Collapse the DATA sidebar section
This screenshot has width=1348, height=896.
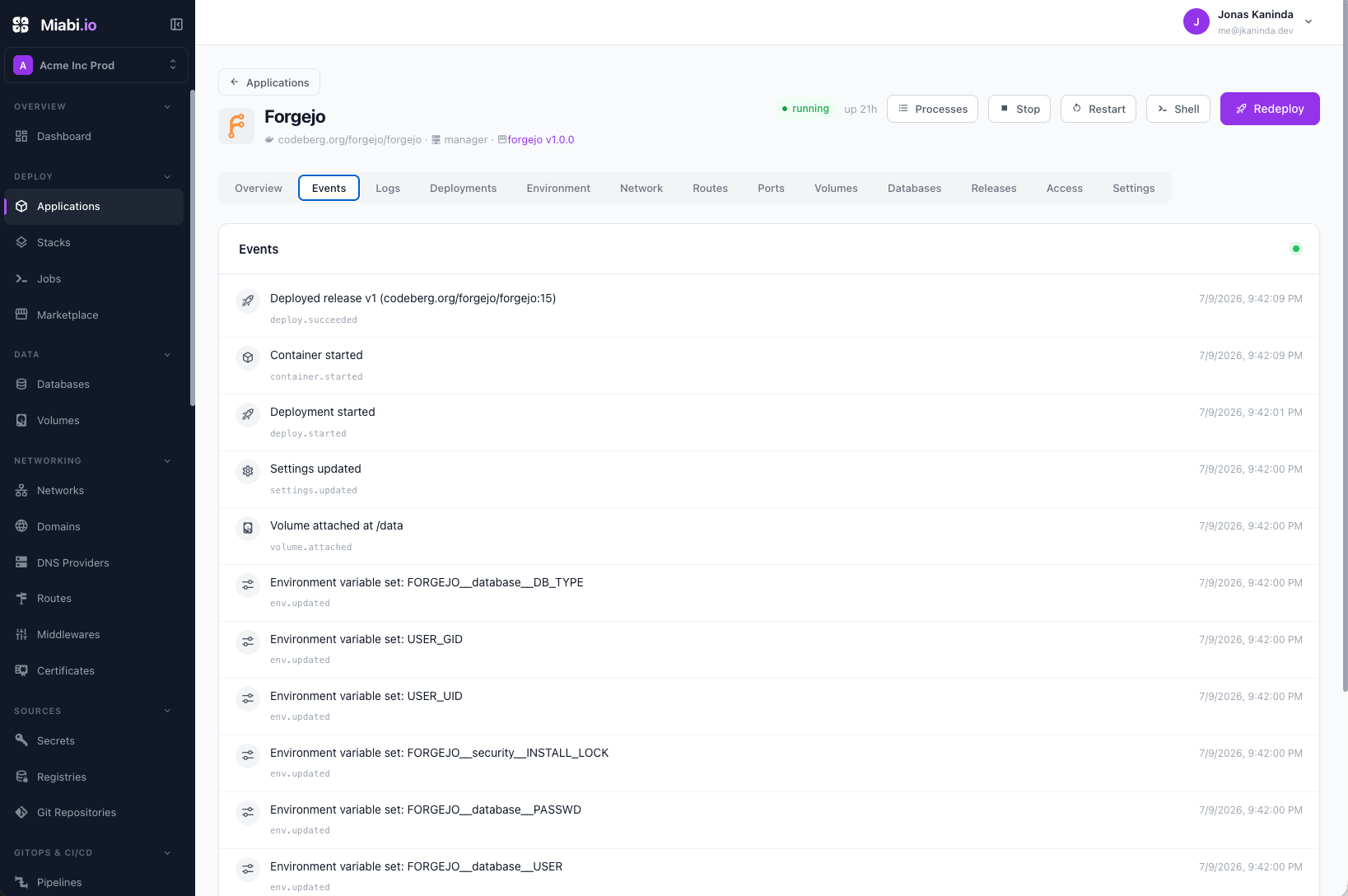pyautogui.click(x=167, y=354)
